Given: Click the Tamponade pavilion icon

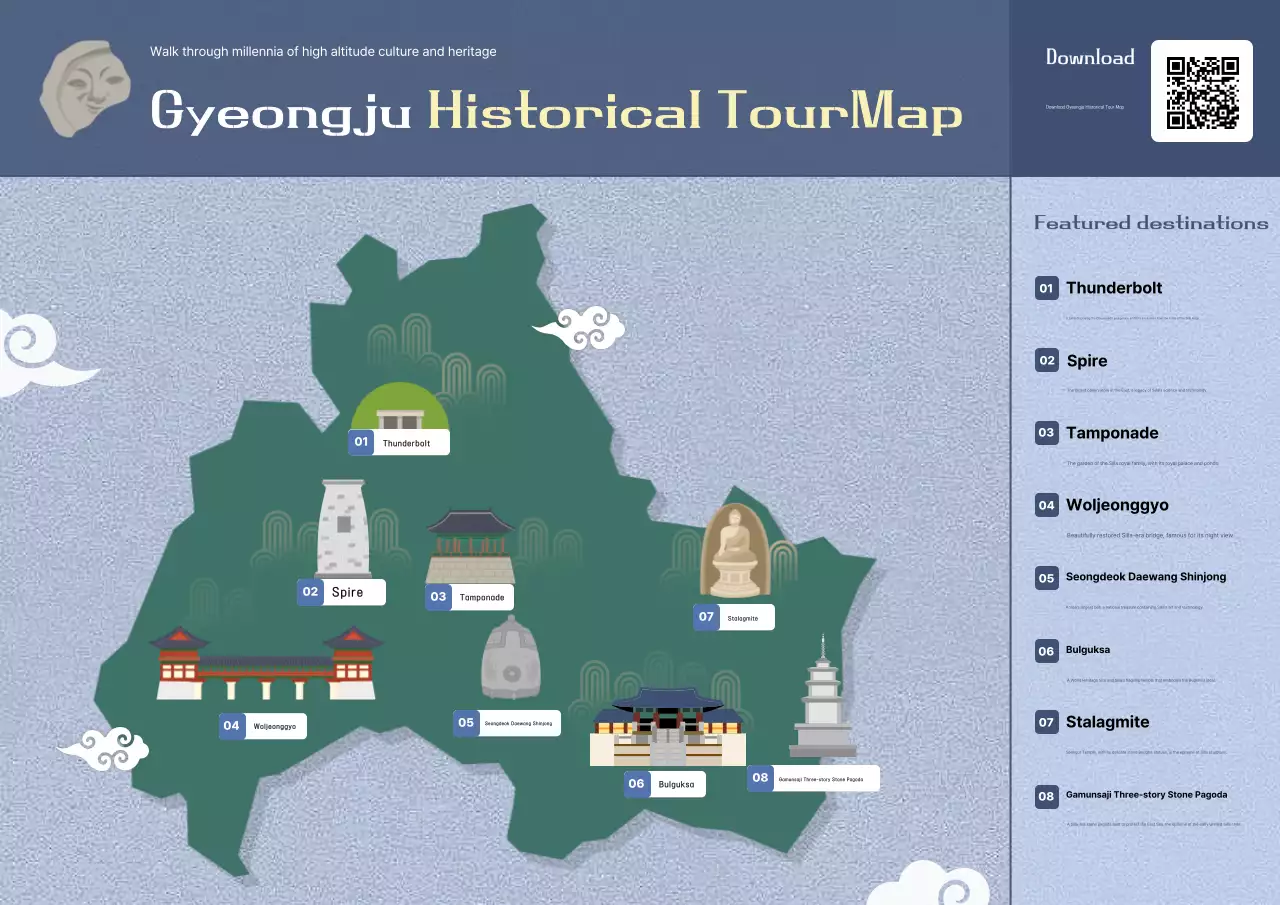Looking at the screenshot, I should (470, 545).
